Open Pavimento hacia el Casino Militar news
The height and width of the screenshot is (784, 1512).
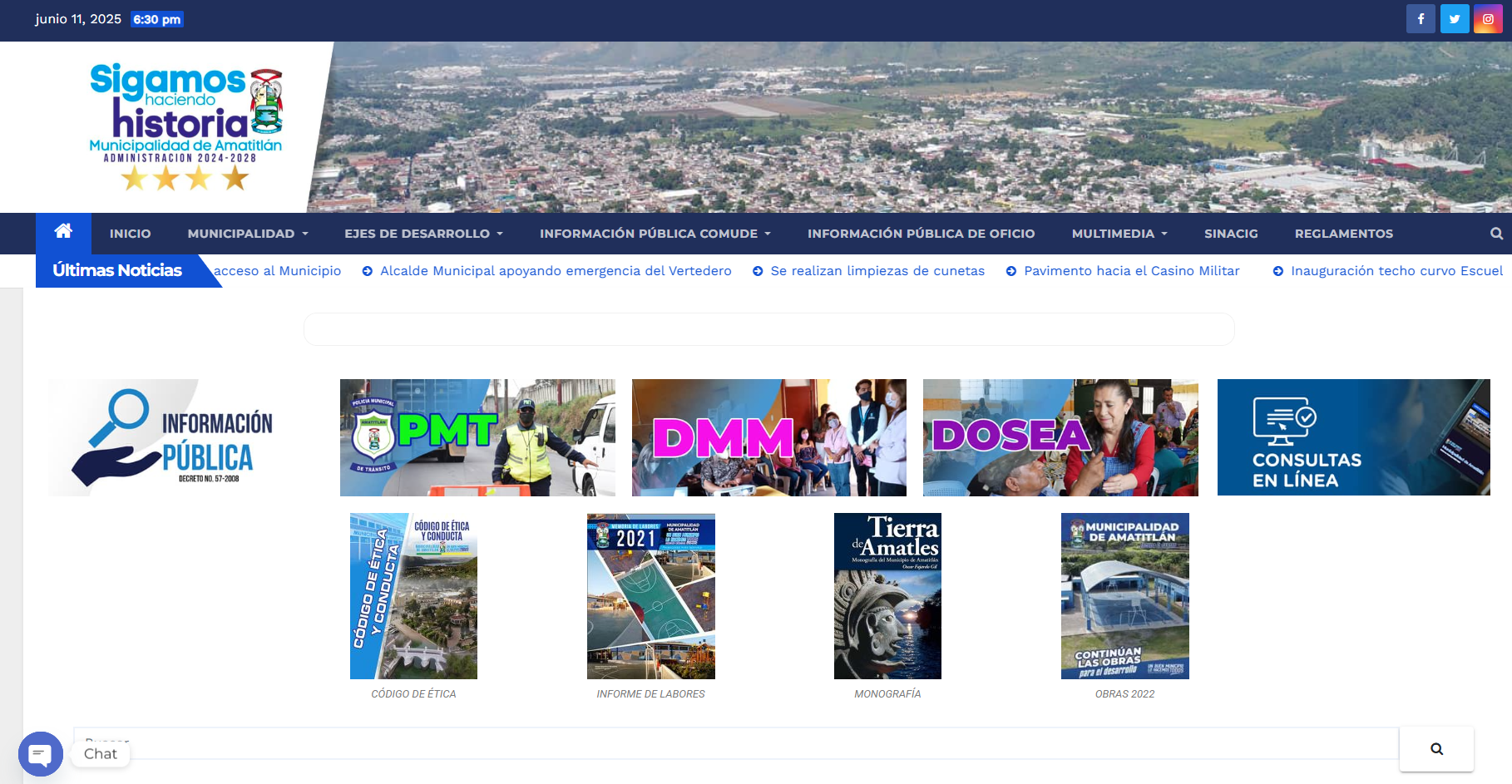[1131, 271]
